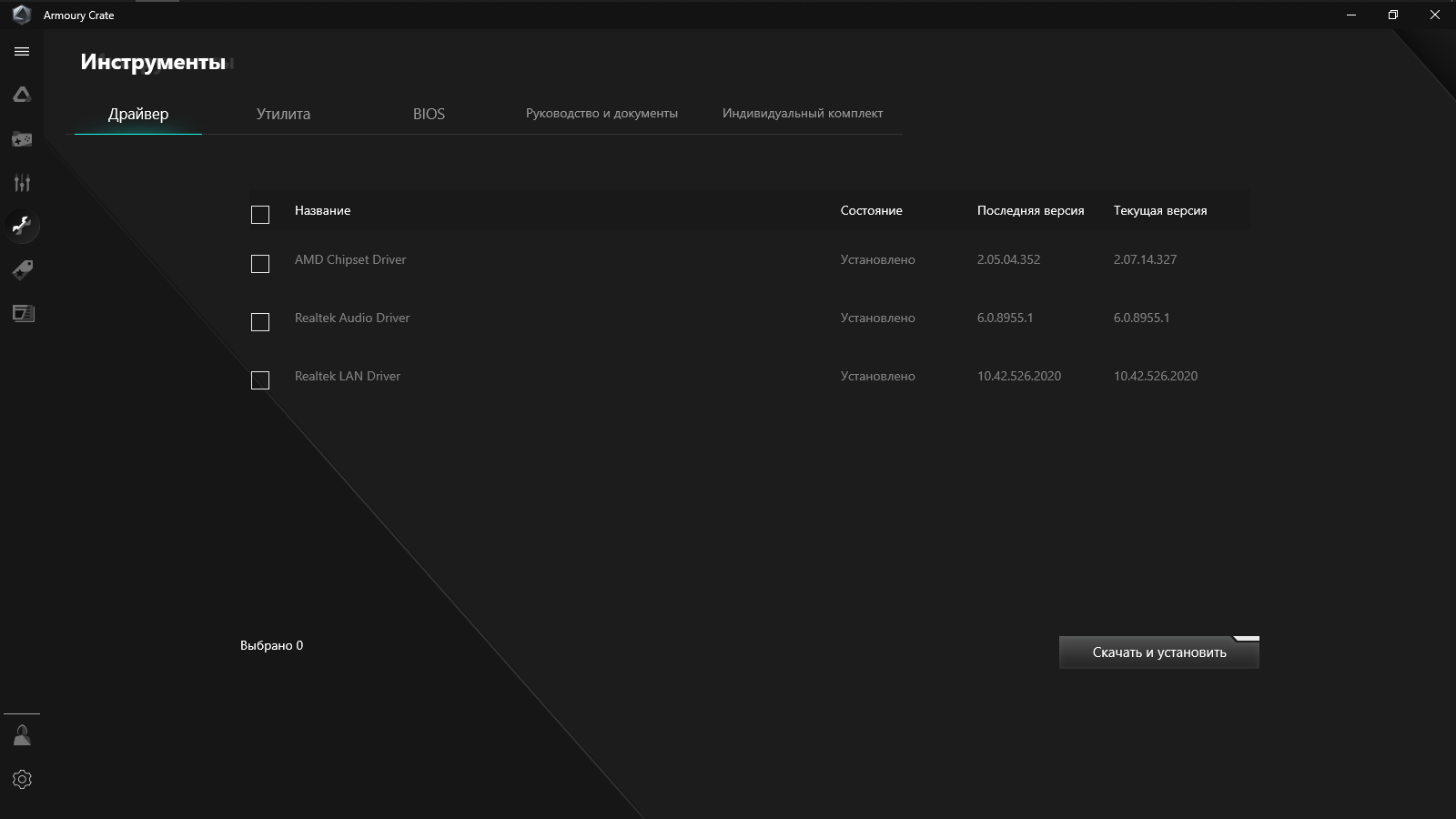This screenshot has height=819, width=1456.
Task: Open the hamburger menu in the sidebar
Action: pyautogui.click(x=22, y=52)
